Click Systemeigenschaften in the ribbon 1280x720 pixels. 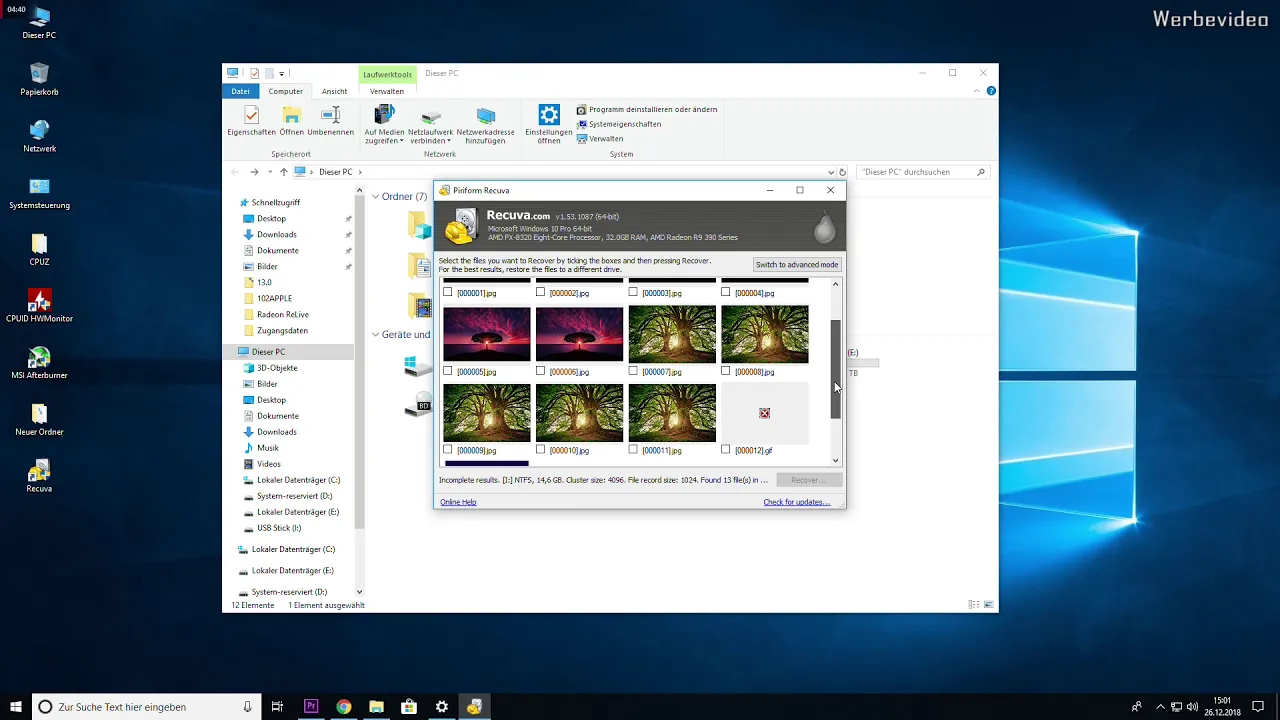[619, 124]
